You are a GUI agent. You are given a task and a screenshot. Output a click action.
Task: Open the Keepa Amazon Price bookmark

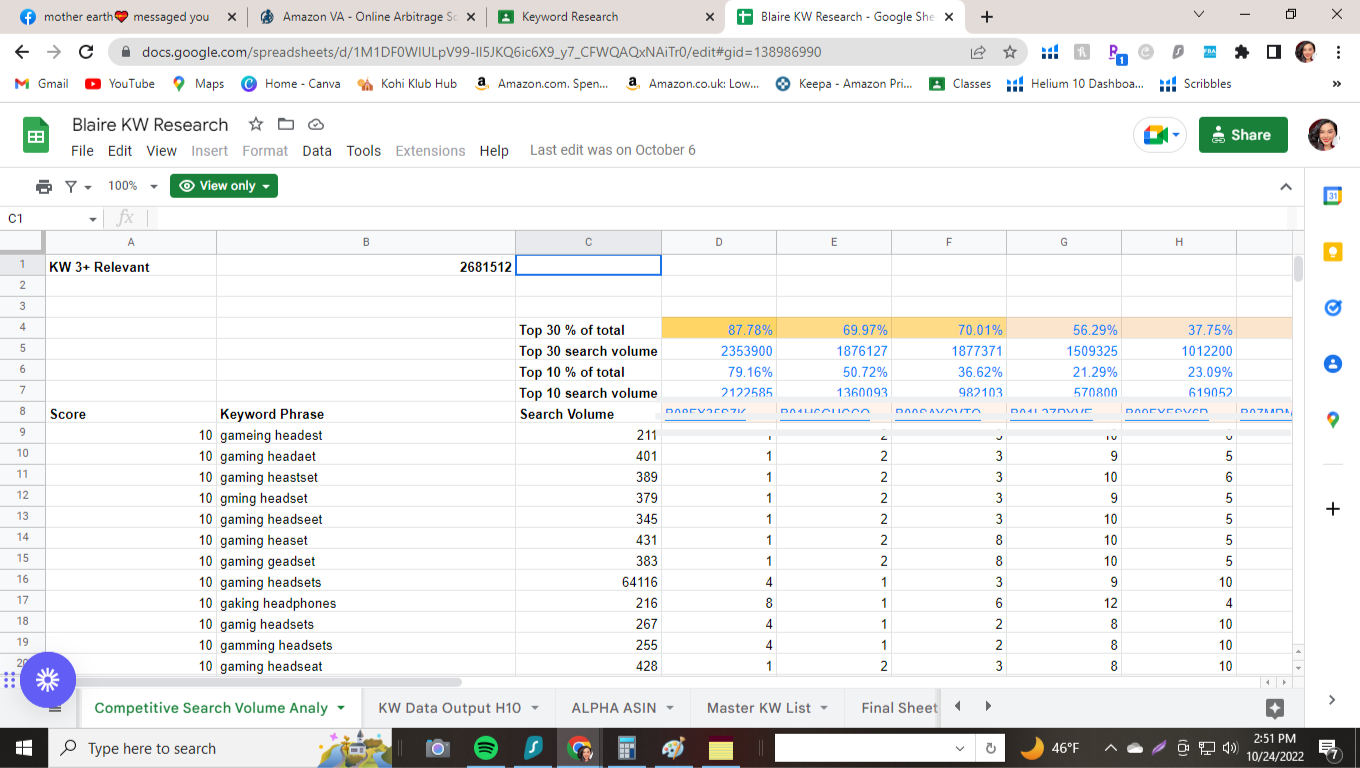[845, 84]
